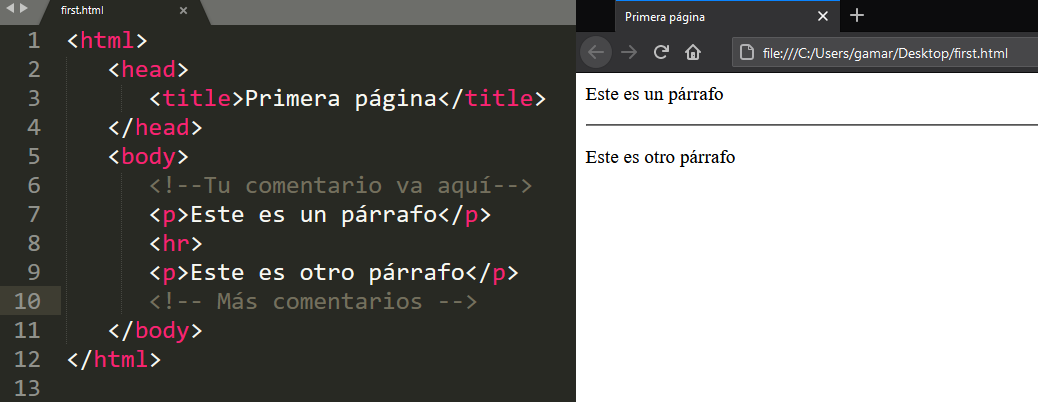The image size is (1038, 402).
Task: Click the hr tag on line 8
Action: 175,244
